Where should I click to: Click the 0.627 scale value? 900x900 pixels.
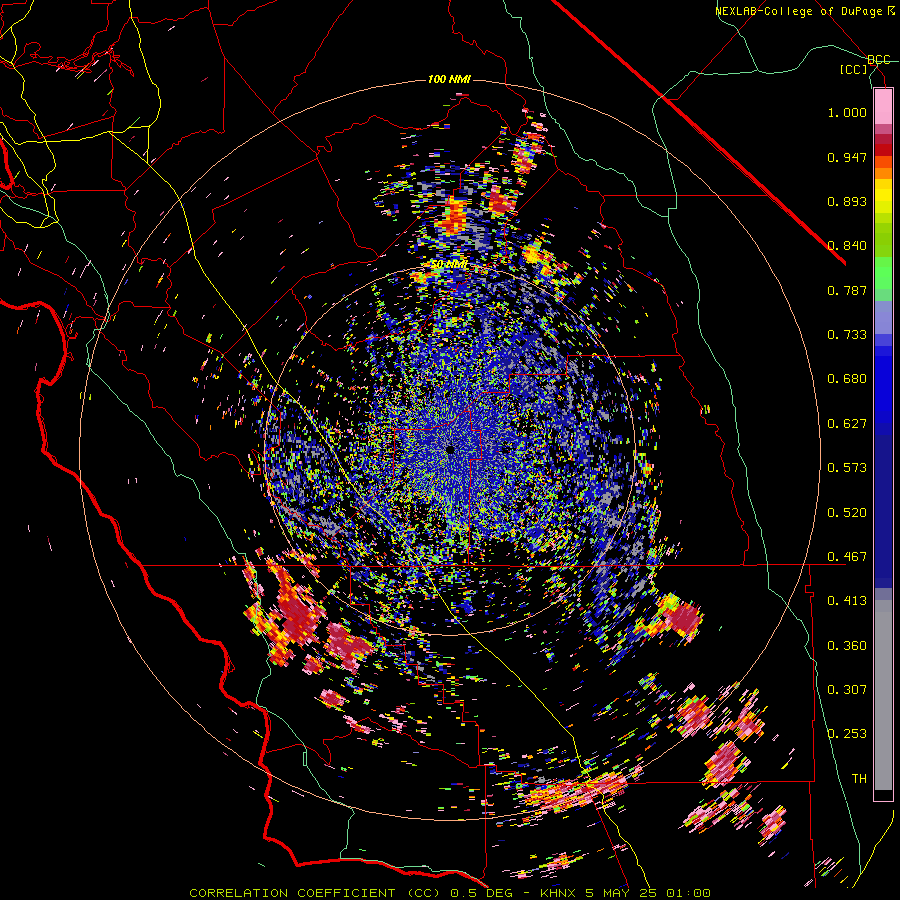tap(847, 424)
